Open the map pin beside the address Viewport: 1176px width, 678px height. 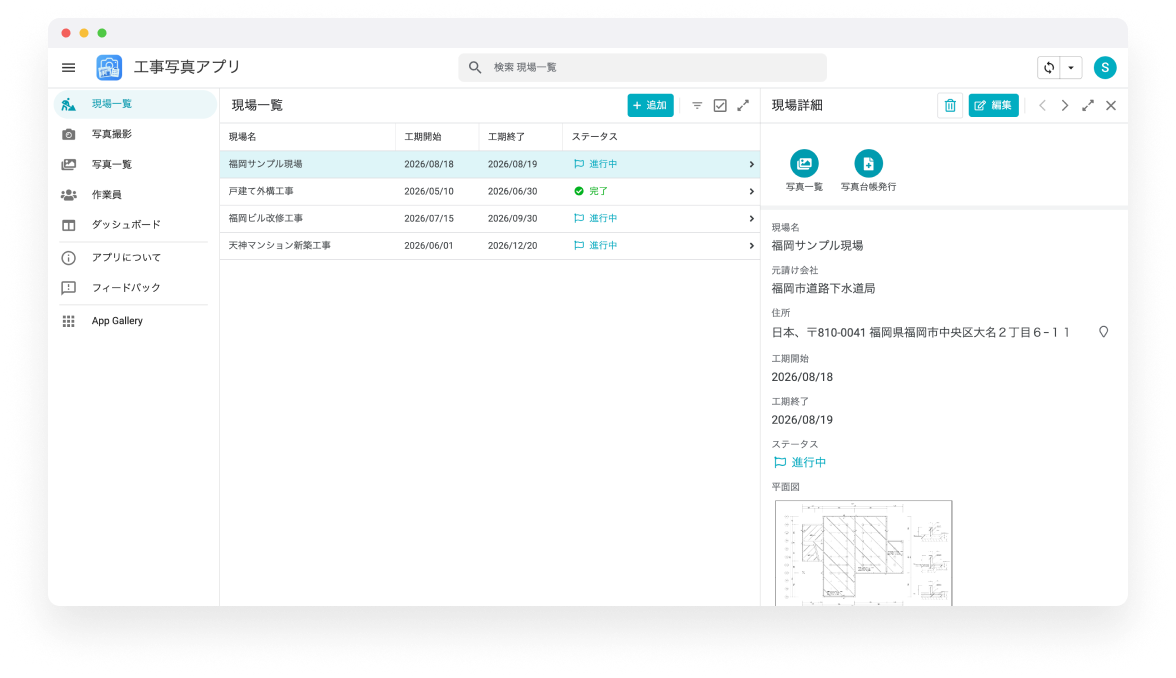pos(1103,332)
